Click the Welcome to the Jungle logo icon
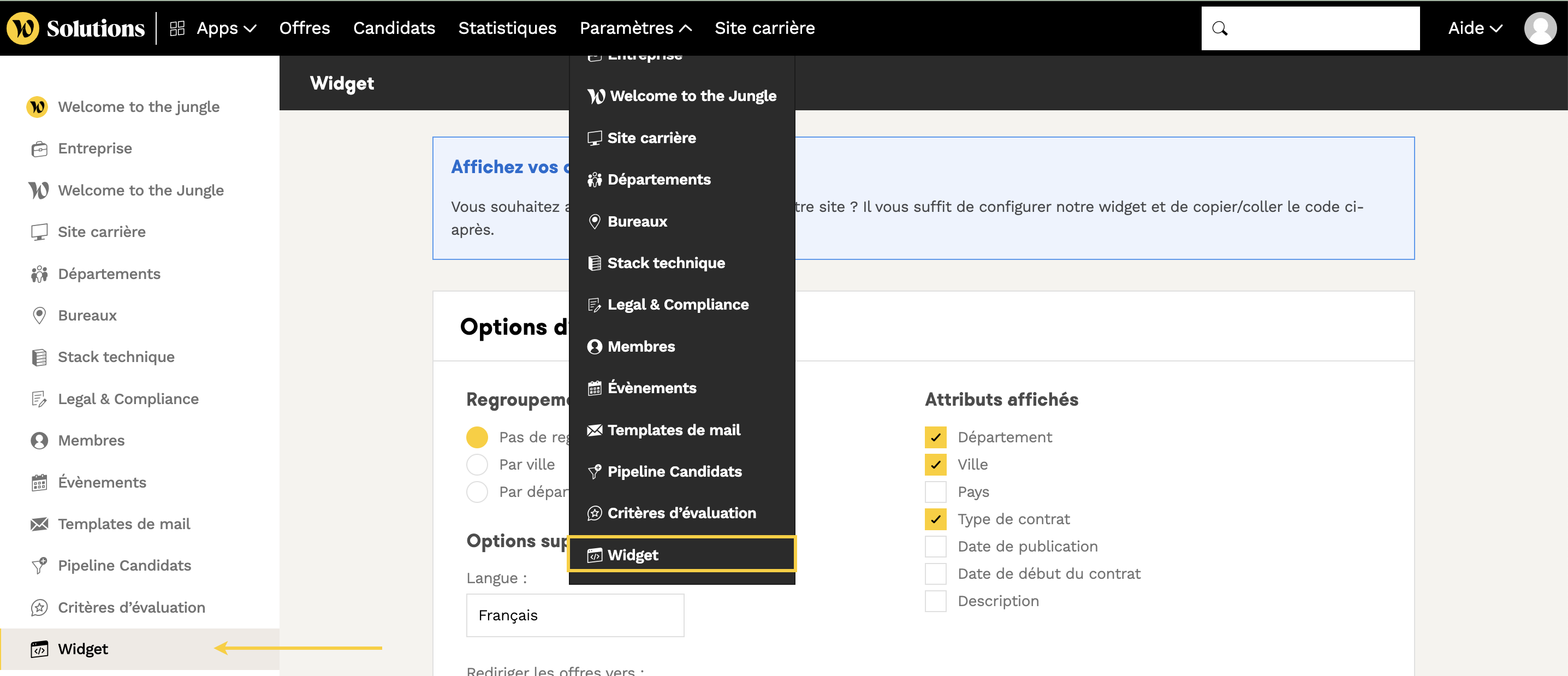Image resolution: width=1568 pixels, height=676 pixels. 23,28
